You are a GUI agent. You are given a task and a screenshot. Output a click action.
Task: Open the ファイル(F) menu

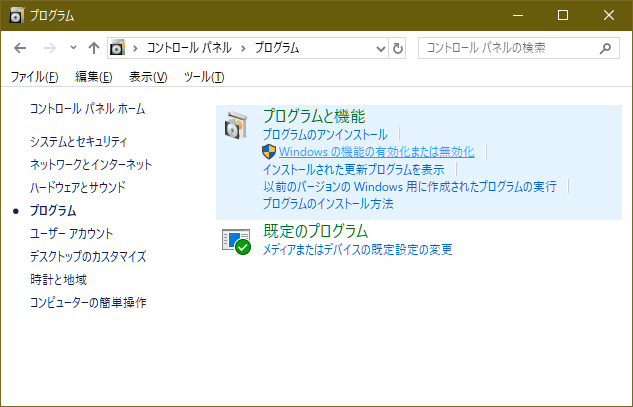pos(34,76)
